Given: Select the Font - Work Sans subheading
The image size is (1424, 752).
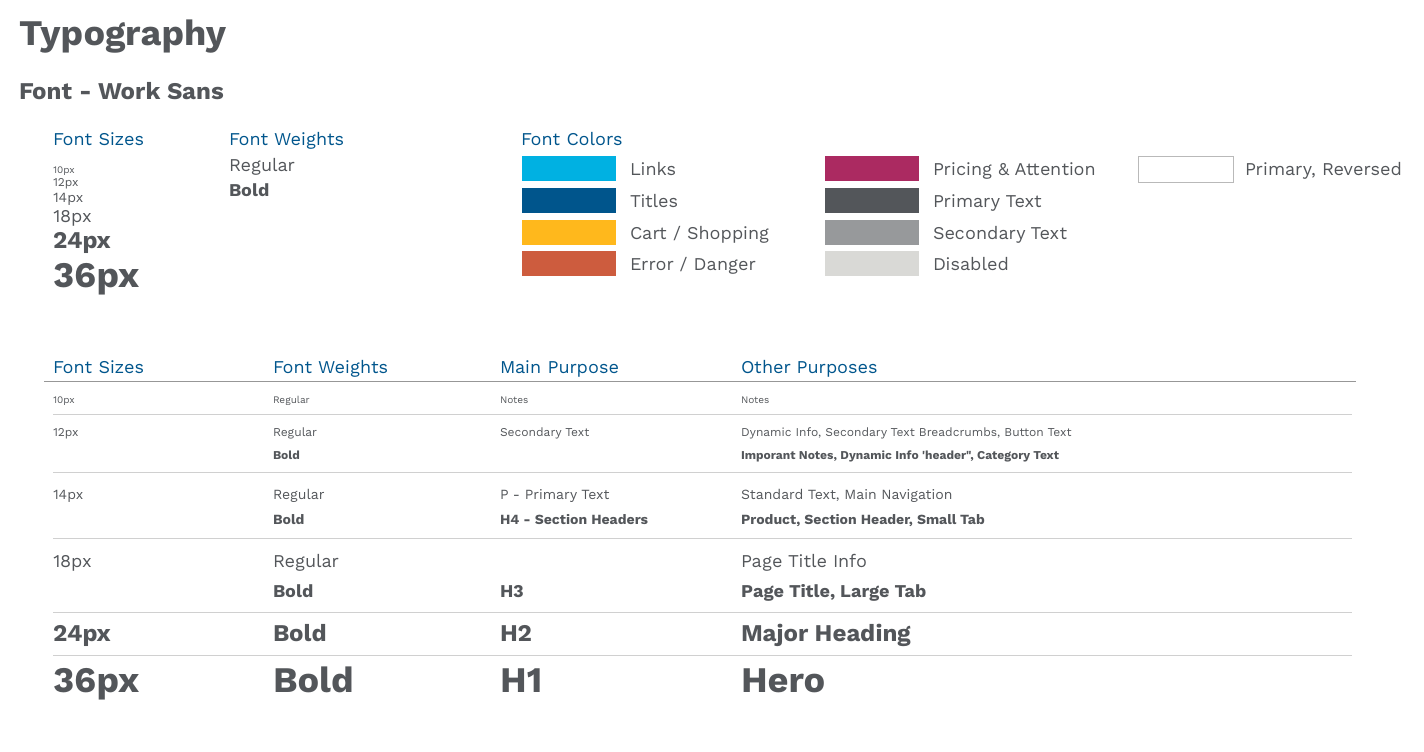Looking at the screenshot, I should [121, 91].
